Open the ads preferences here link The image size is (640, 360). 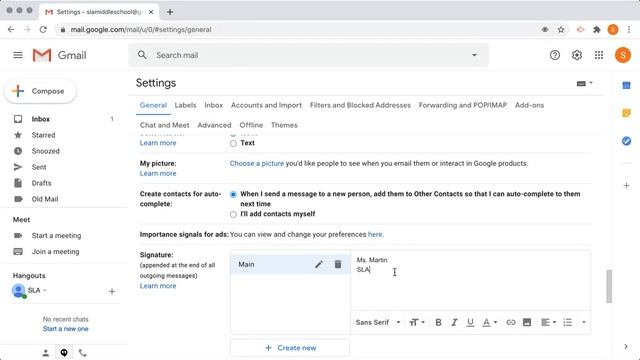[375, 234]
